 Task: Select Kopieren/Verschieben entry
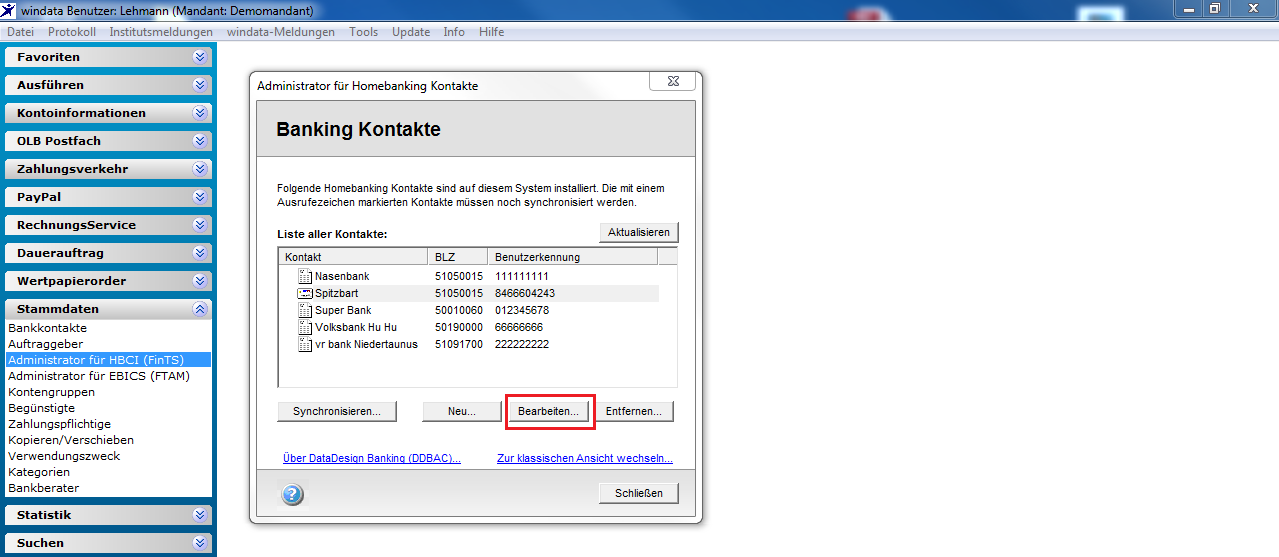point(70,440)
